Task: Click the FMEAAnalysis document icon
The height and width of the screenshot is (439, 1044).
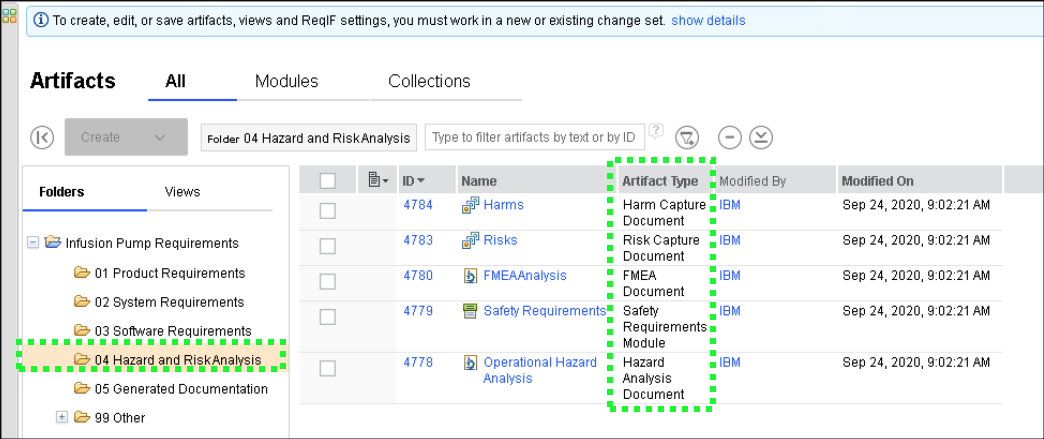Action: tap(470, 276)
